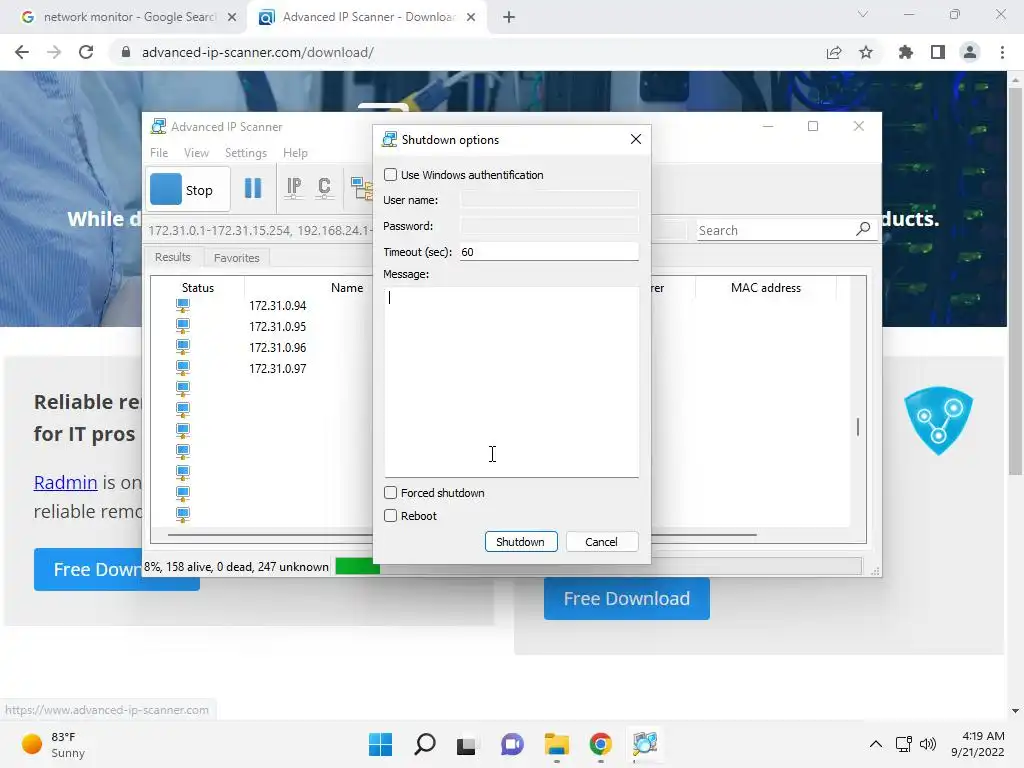Screen dimensions: 1024x768
Task: Switch to the Results tab
Action: pos(172,257)
